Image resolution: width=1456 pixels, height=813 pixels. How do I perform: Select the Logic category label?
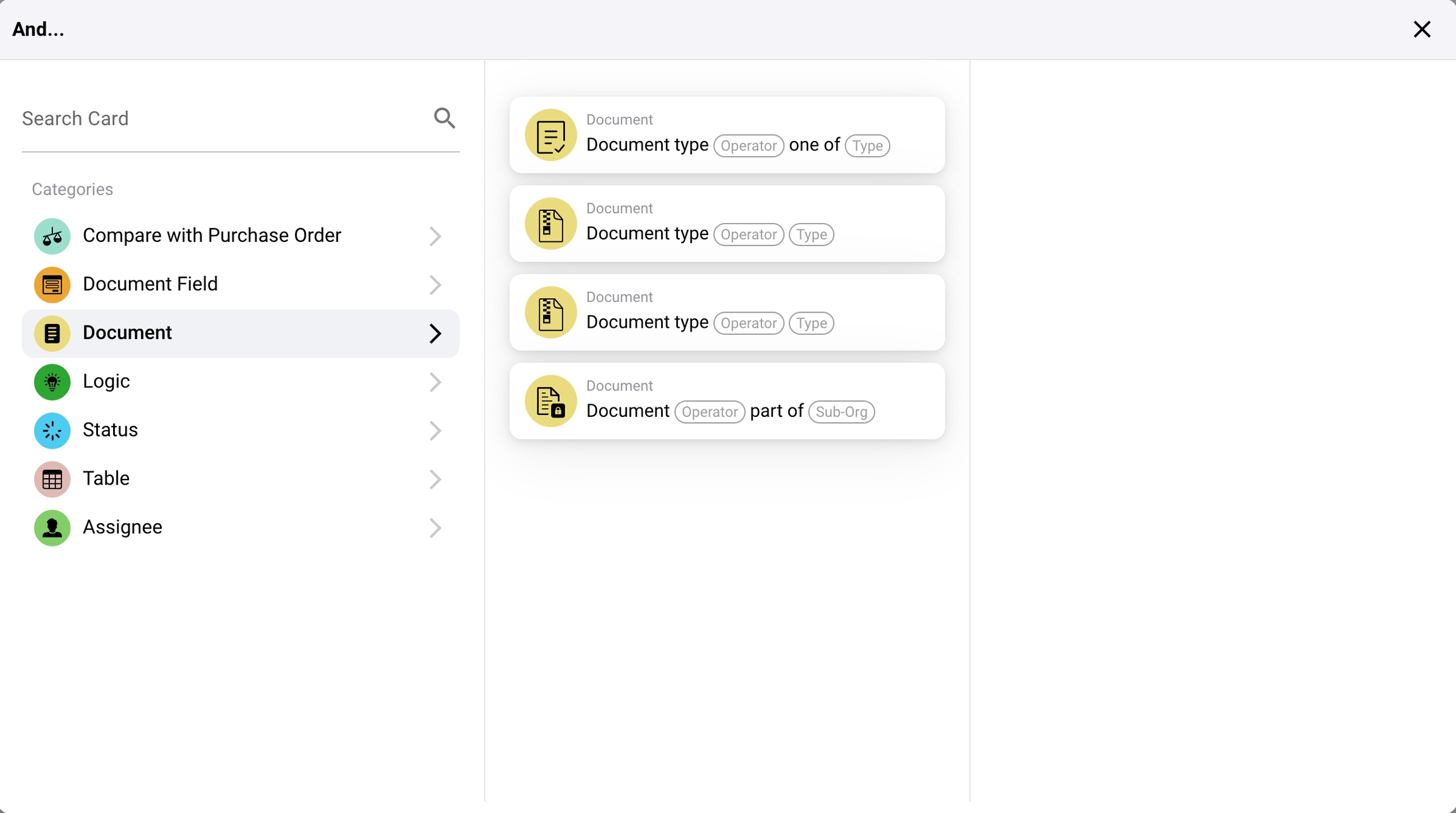coord(106,382)
